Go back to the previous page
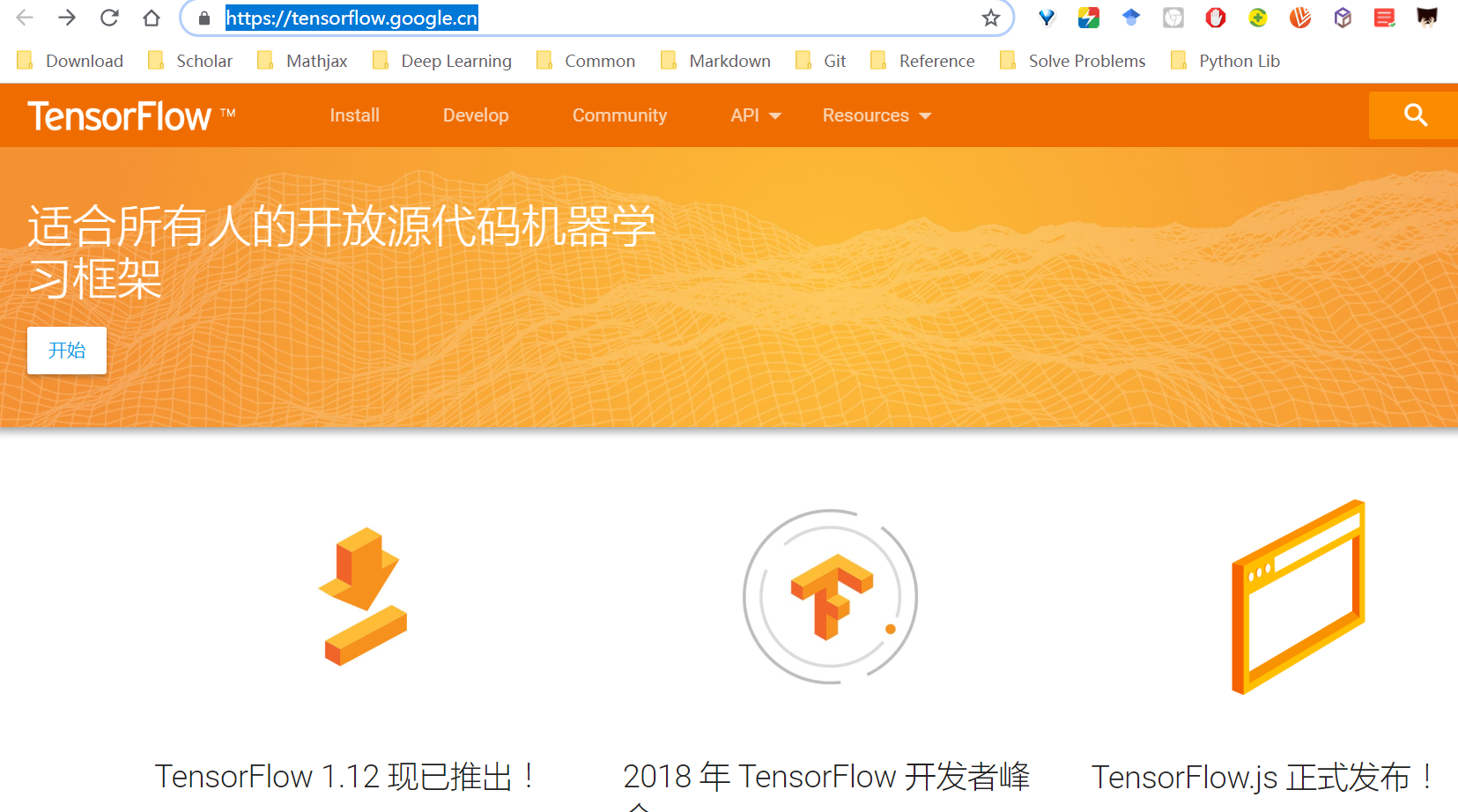Viewport: 1458px width, 812px height. [25, 18]
